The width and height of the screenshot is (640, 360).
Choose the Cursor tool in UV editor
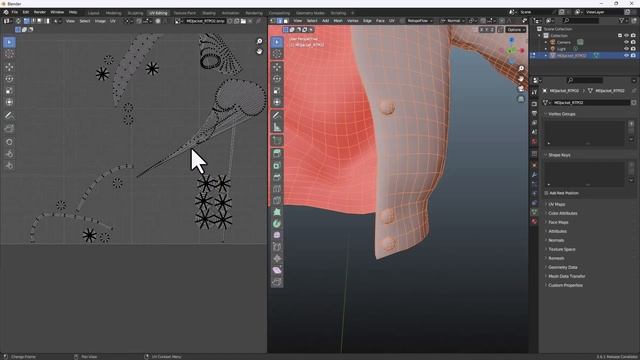click(9, 54)
